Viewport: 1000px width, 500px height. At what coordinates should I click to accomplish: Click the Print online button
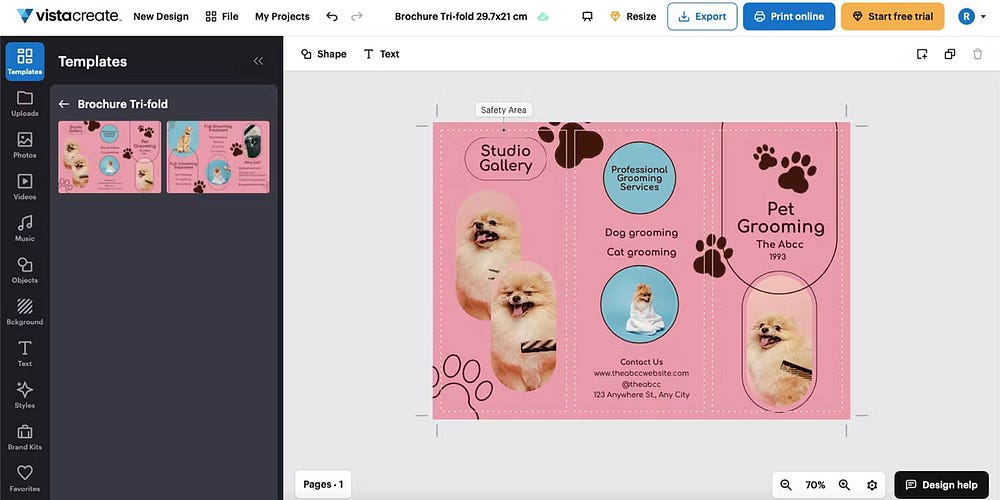click(x=789, y=17)
